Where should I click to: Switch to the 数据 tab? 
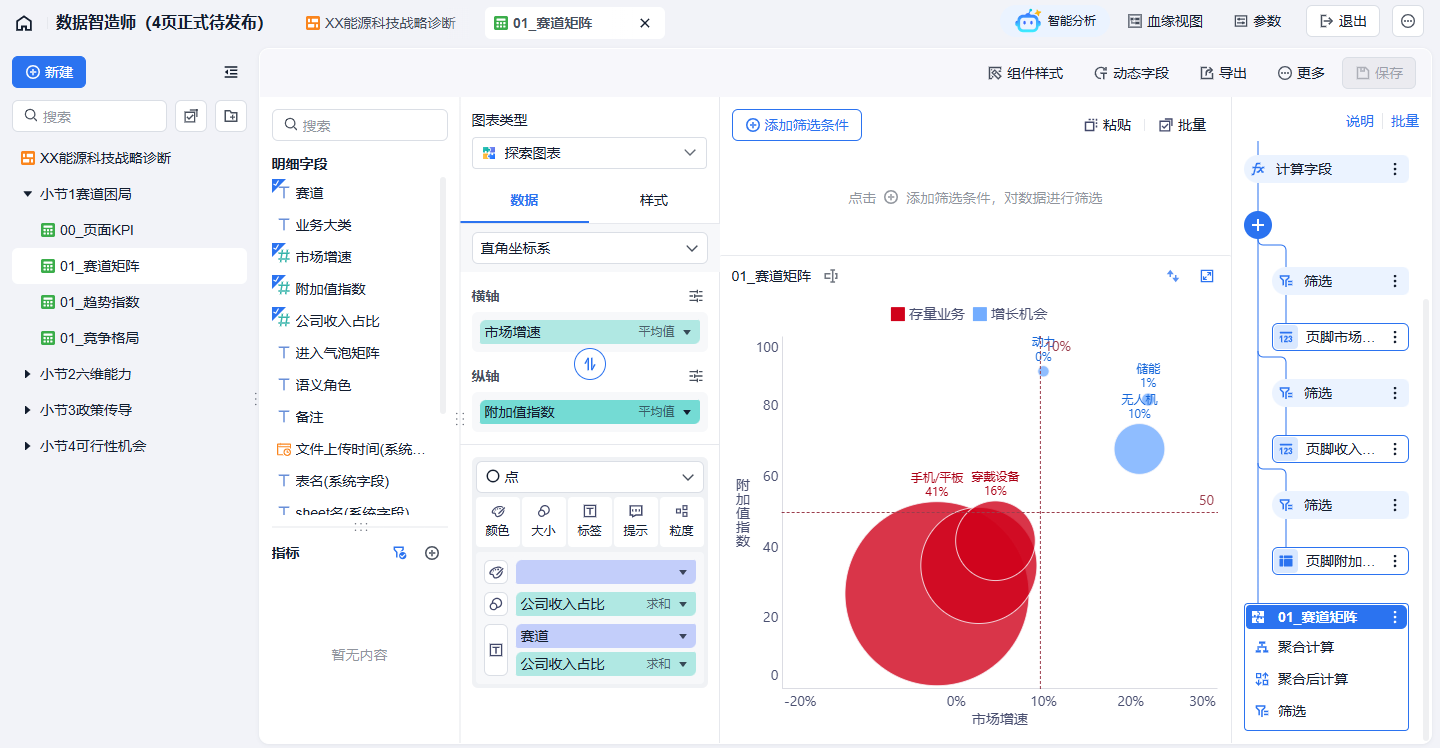tap(524, 200)
